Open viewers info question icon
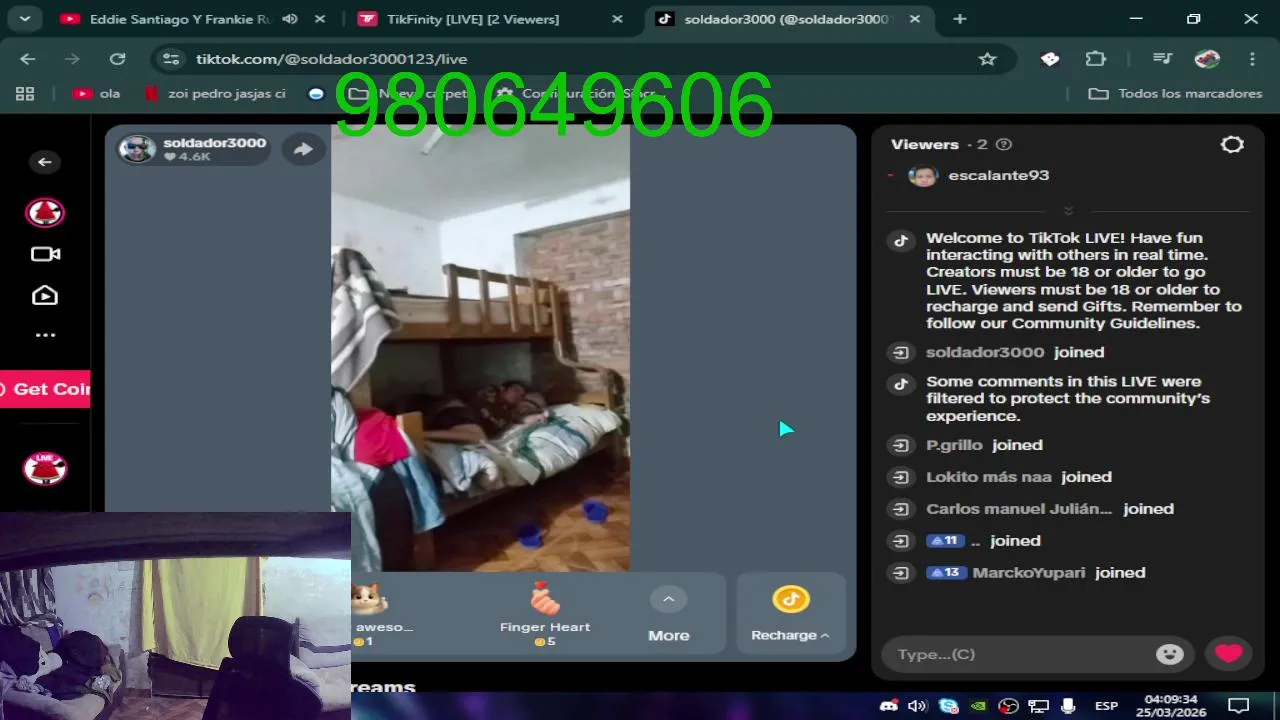Screen dimensions: 1280x720 pos(1004,144)
